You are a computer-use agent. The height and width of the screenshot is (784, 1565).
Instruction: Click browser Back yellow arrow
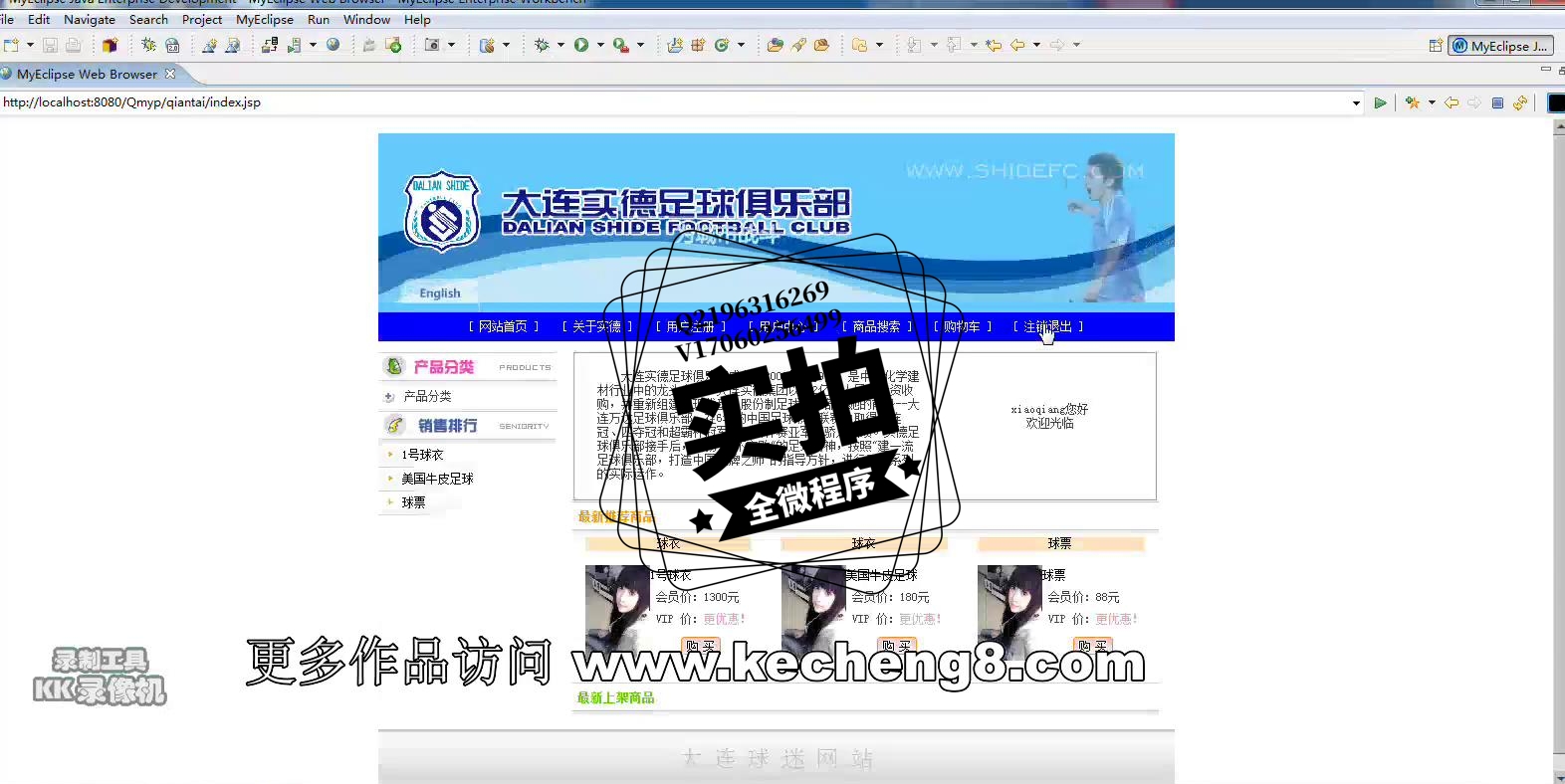1452,102
